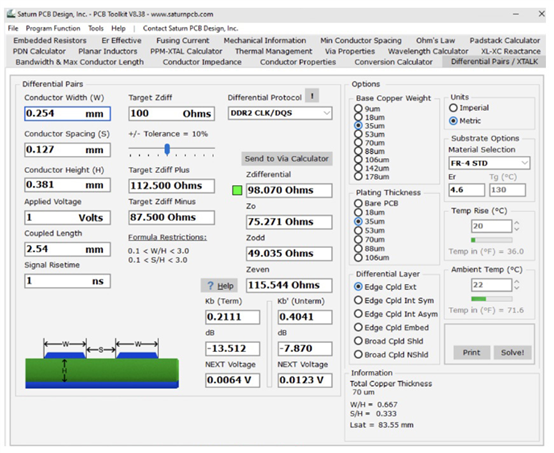Click the Ambient Temp green progress bar

point(491,299)
